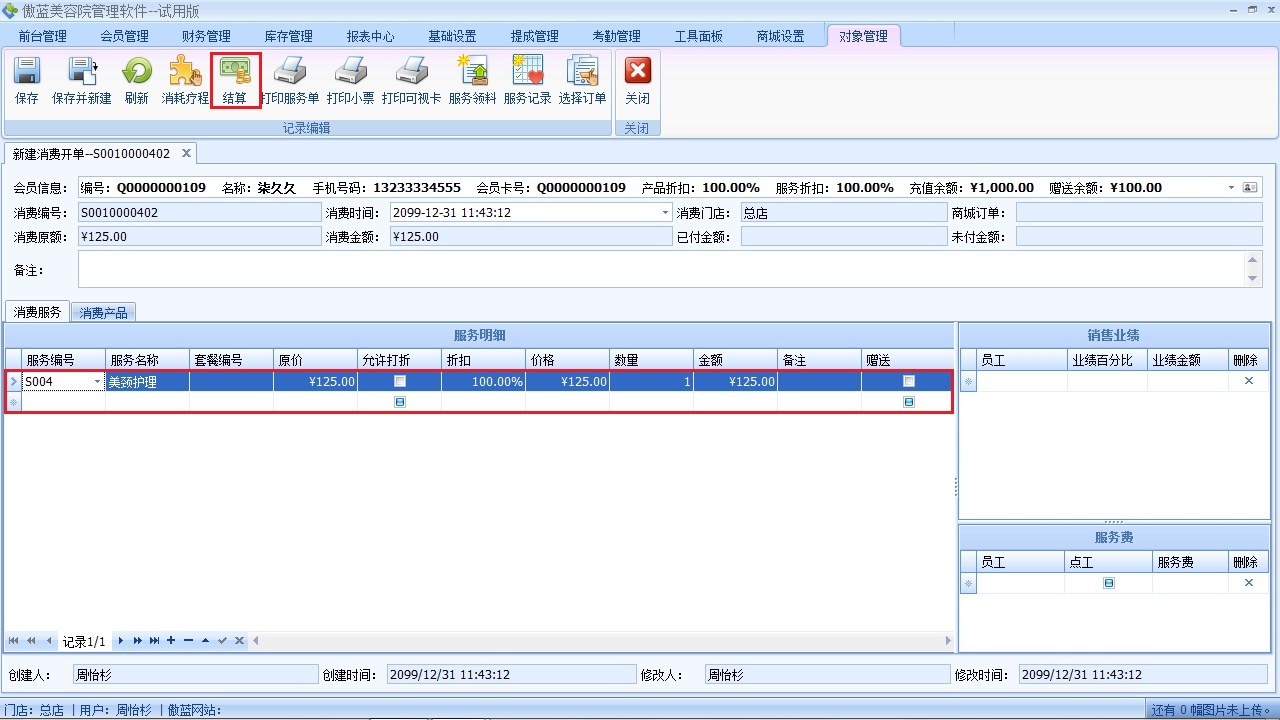
Task: Enable the 赠送 gift checkbox
Action: pyautogui.click(x=908, y=380)
